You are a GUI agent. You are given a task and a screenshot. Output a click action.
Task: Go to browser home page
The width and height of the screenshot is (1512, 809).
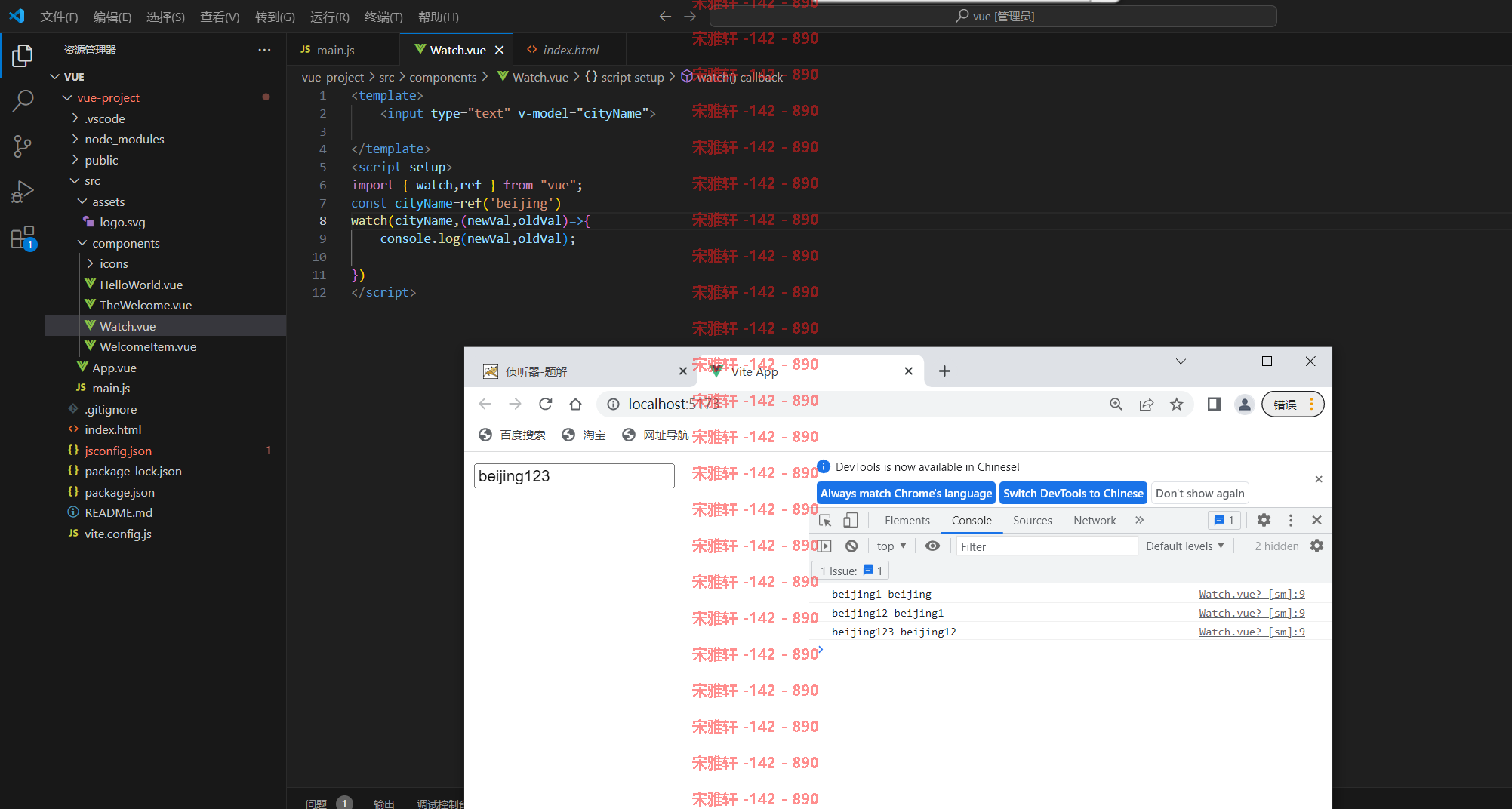pyautogui.click(x=575, y=404)
